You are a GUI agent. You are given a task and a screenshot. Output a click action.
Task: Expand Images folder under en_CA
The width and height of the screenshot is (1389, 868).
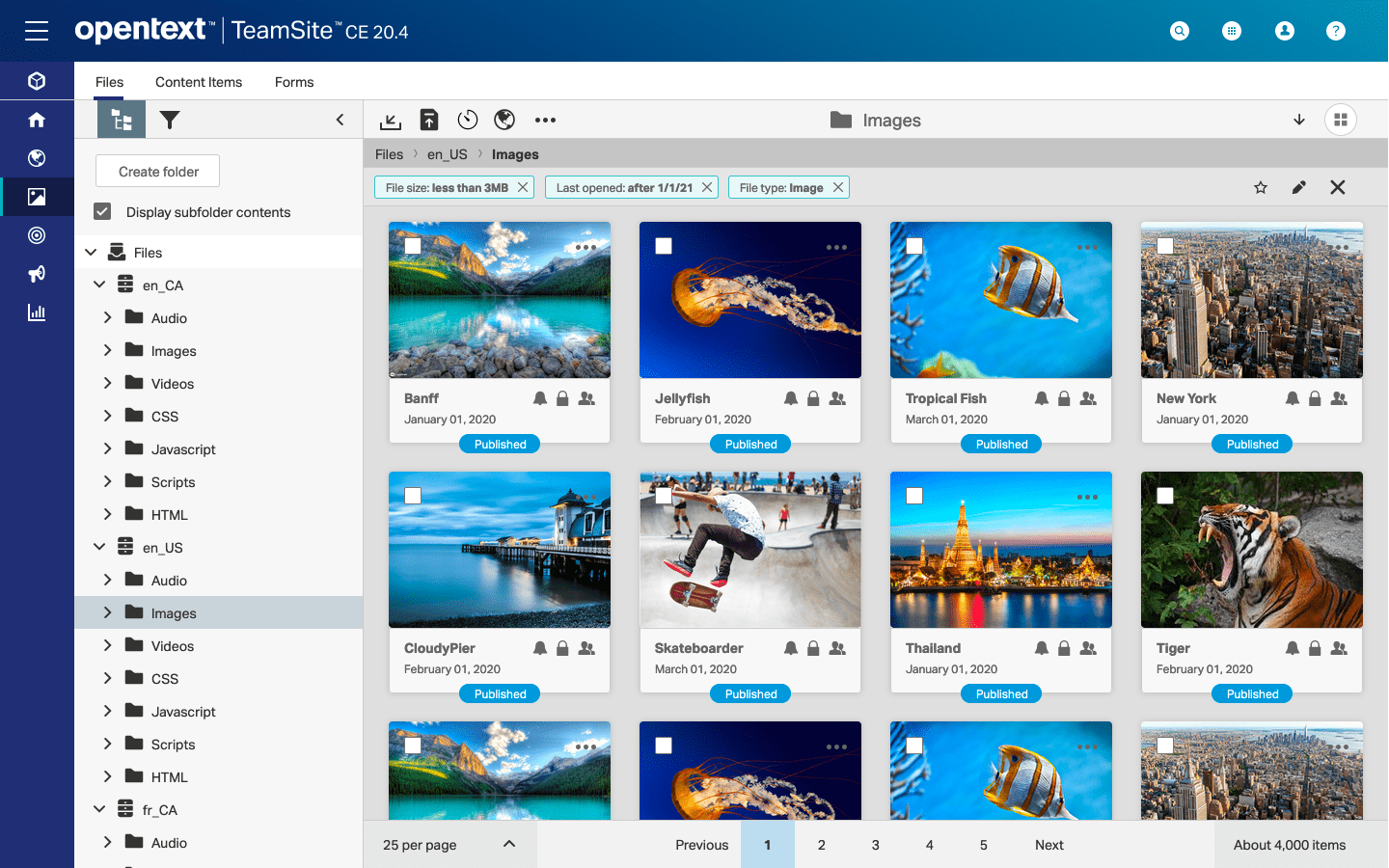tap(107, 350)
